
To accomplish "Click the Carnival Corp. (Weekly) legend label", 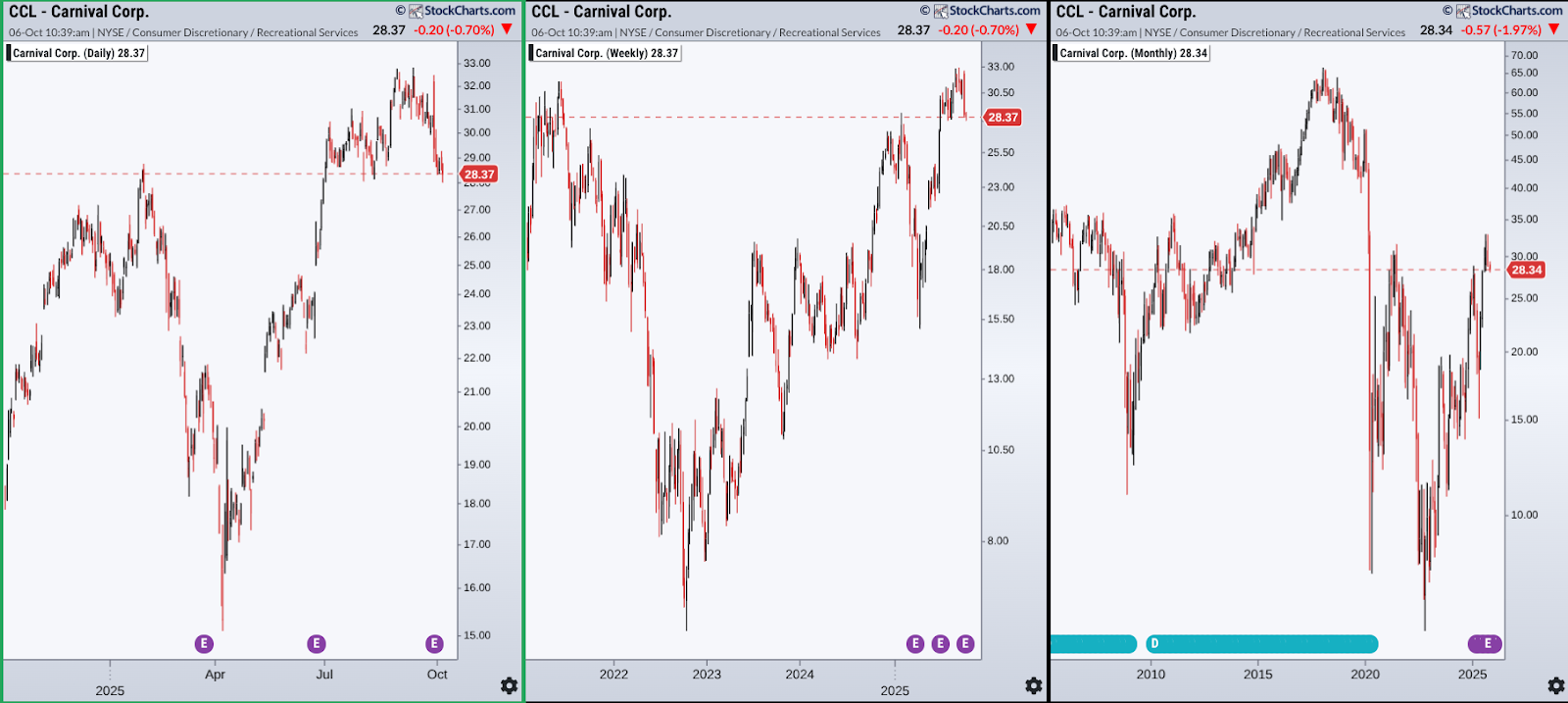I will click(x=607, y=53).
